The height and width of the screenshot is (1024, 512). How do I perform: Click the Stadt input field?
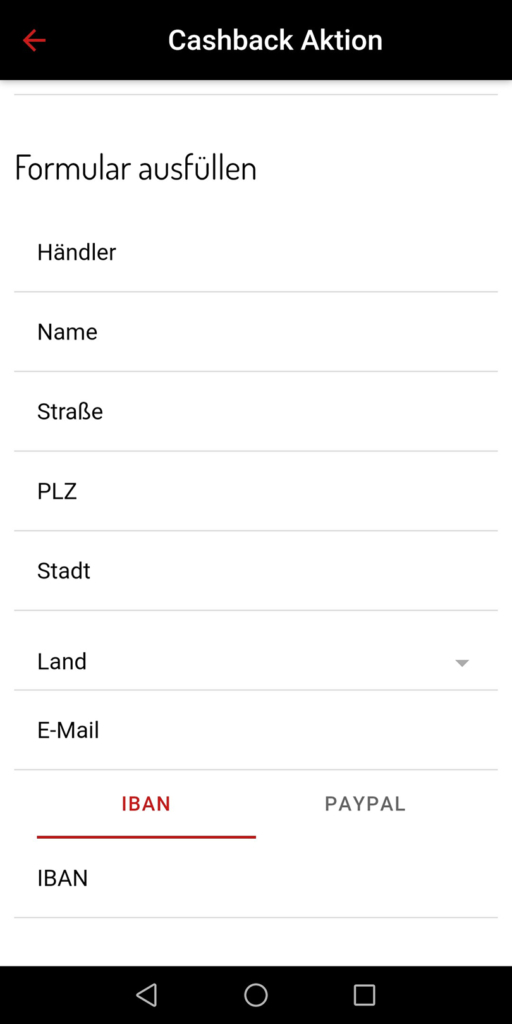256,571
